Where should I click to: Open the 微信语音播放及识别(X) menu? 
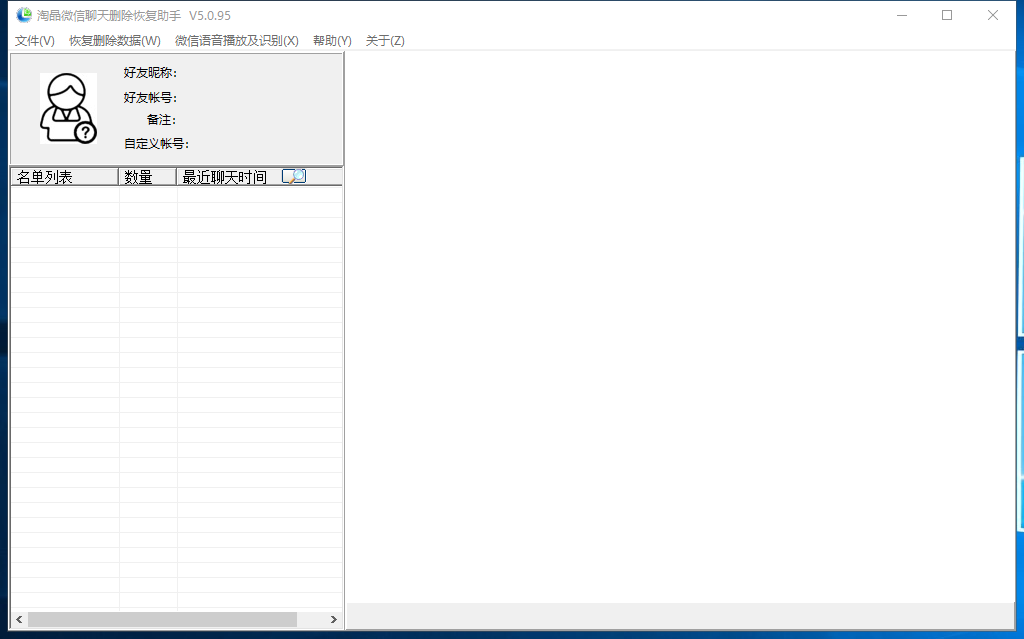pos(236,41)
